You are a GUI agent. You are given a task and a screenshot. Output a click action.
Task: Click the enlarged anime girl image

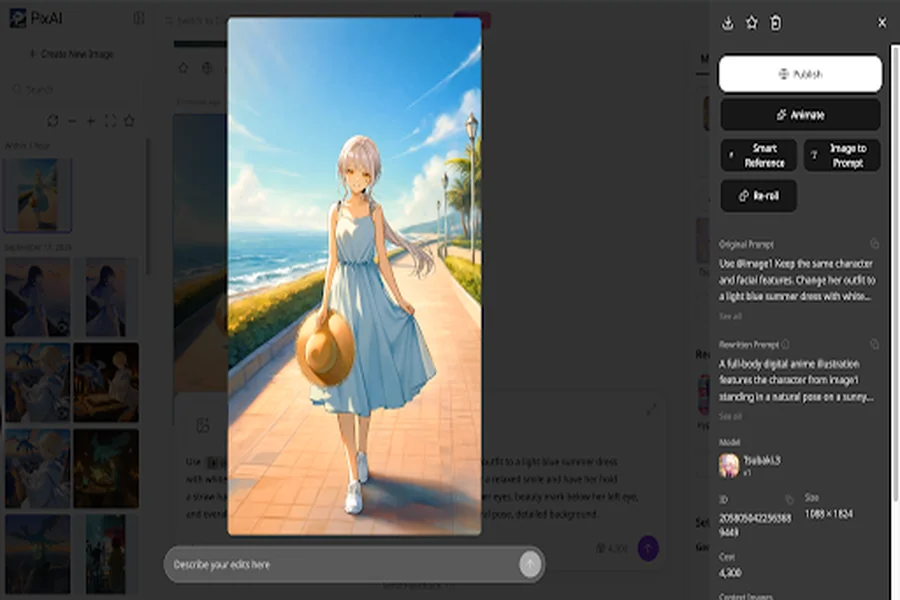point(354,276)
